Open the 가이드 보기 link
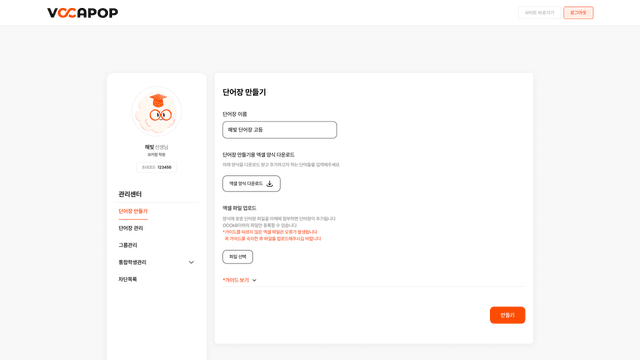Viewport: 640px width, 360px height. (x=236, y=280)
